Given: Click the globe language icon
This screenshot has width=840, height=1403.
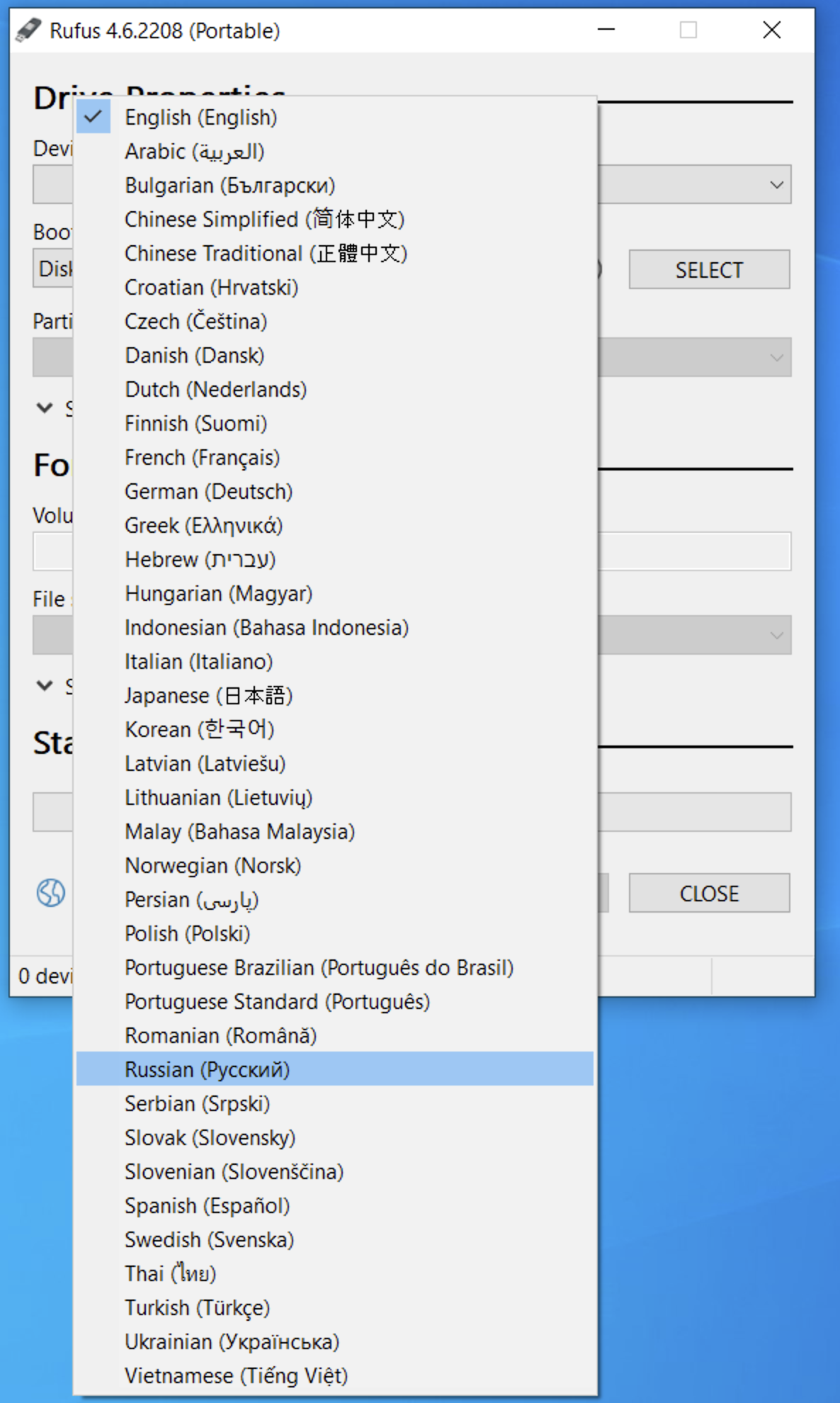Looking at the screenshot, I should tap(51, 893).
